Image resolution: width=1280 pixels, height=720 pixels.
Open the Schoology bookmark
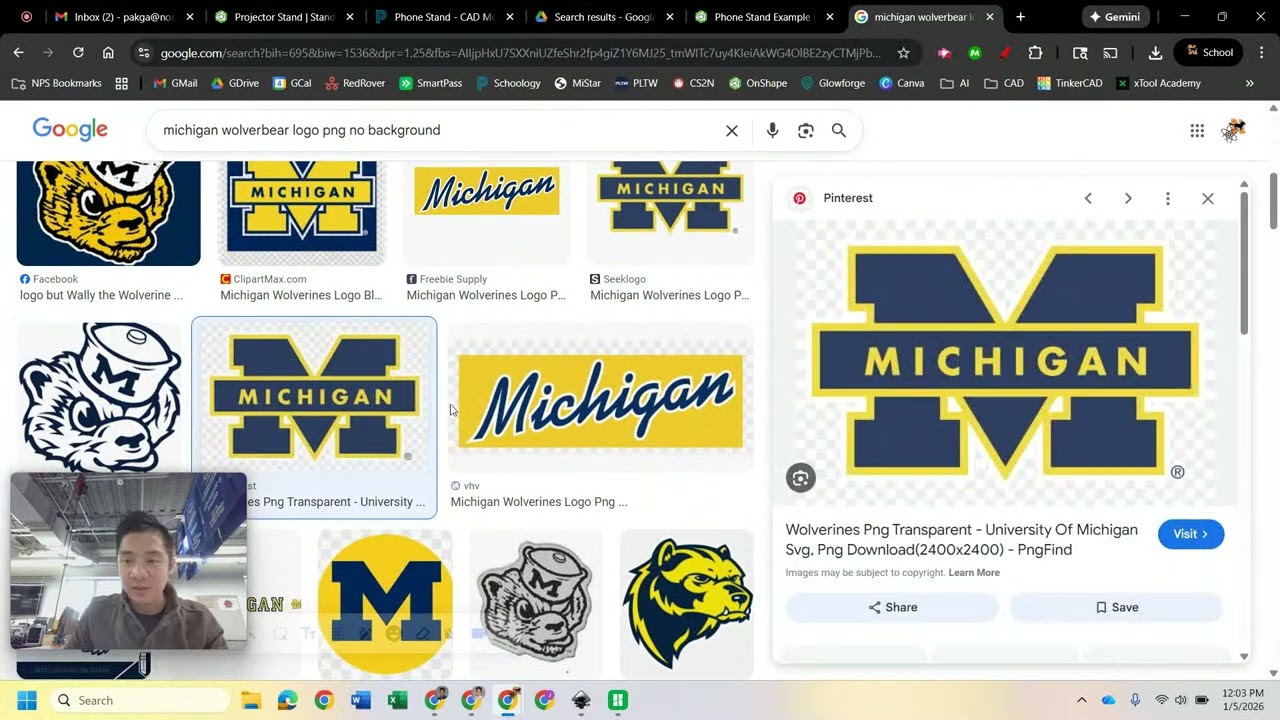506,83
